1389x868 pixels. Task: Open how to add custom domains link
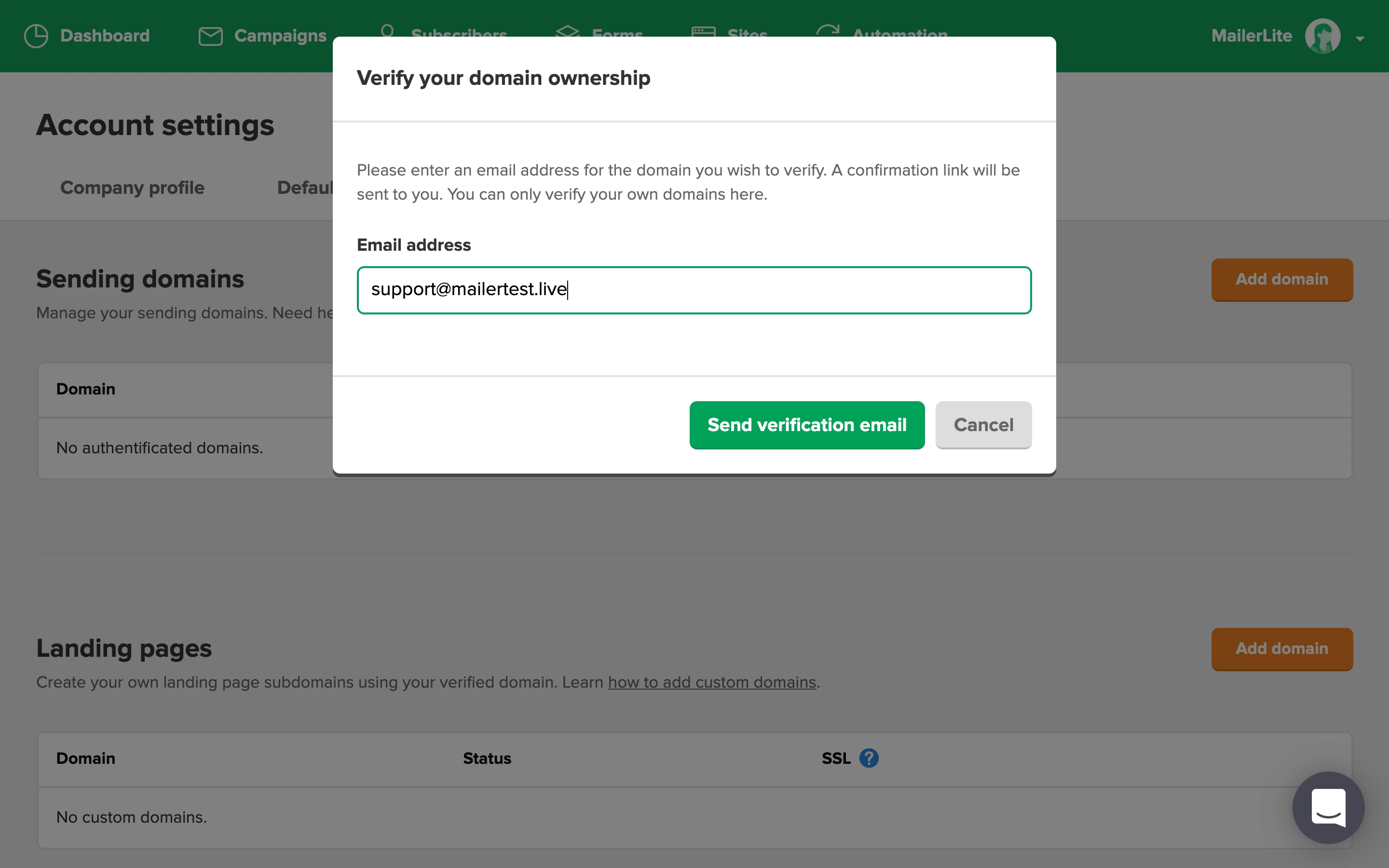[712, 682]
